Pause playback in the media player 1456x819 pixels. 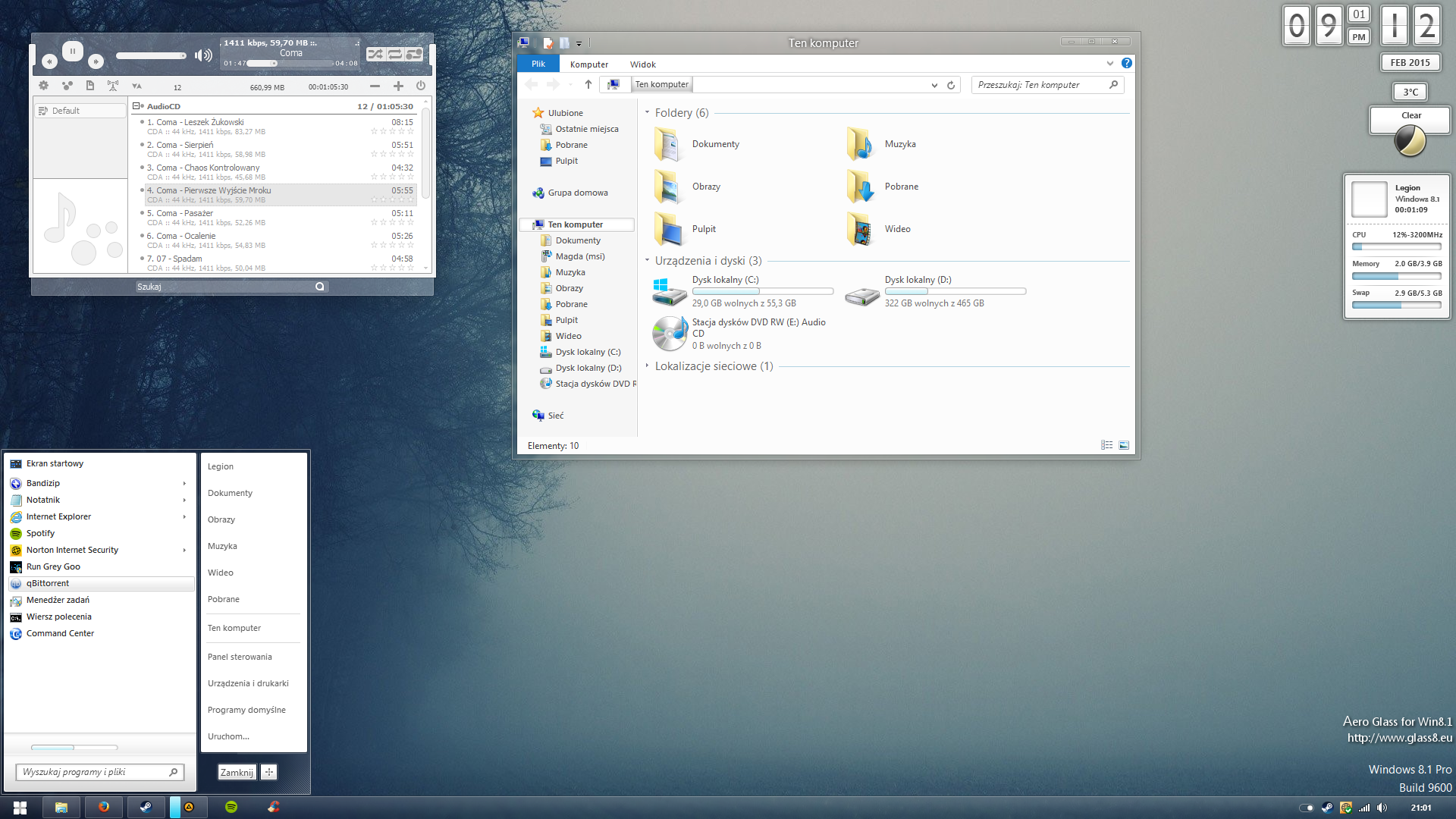pos(73,52)
